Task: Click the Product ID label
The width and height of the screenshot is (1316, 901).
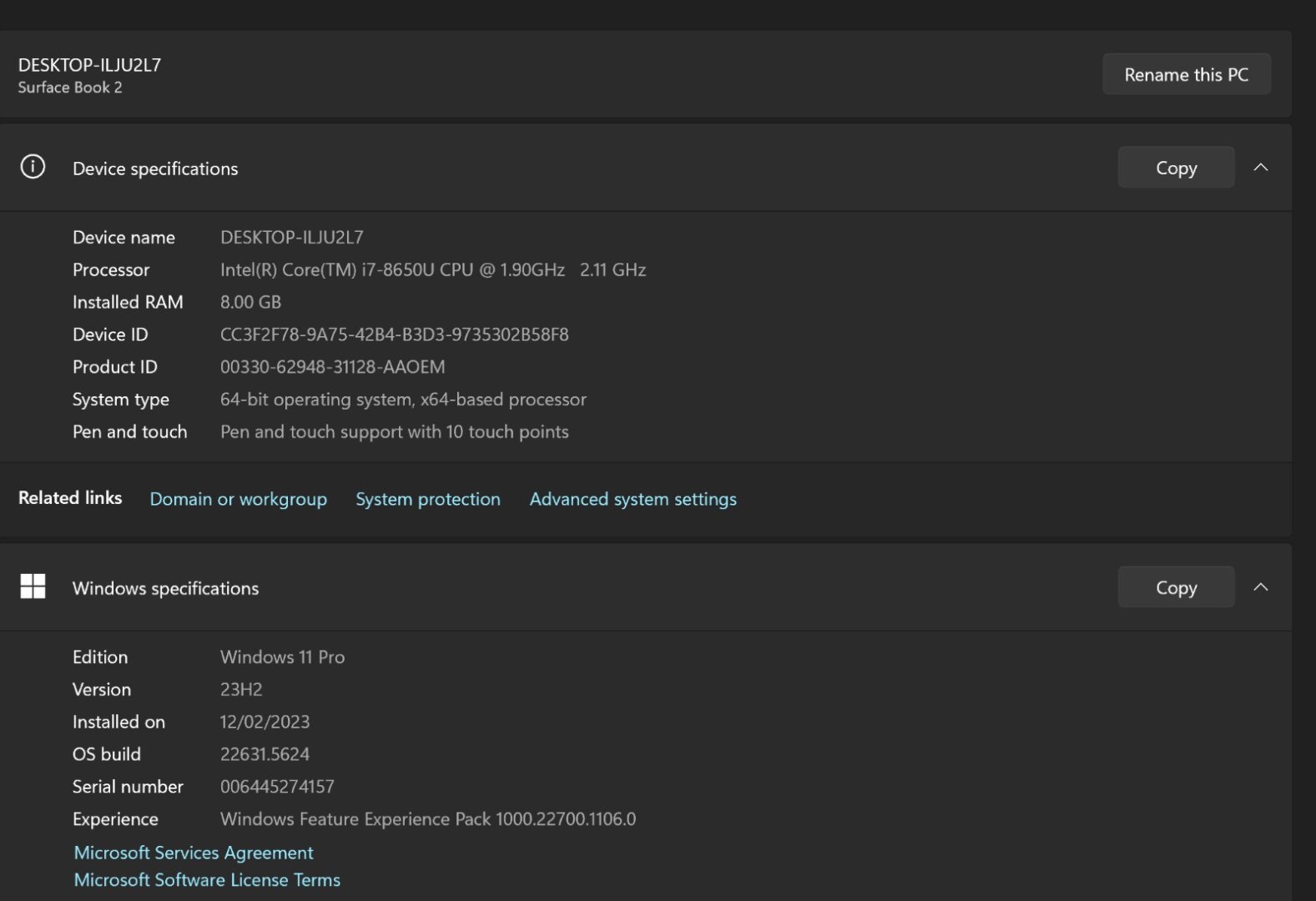Action: tap(115, 367)
